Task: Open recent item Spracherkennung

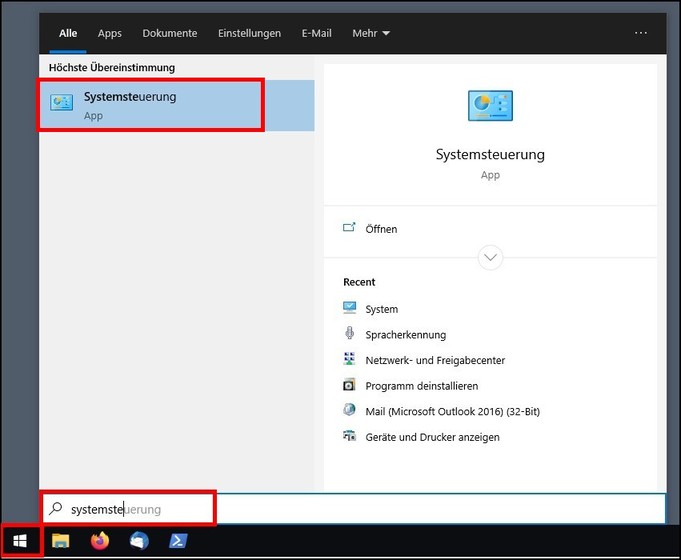Action: pos(405,335)
